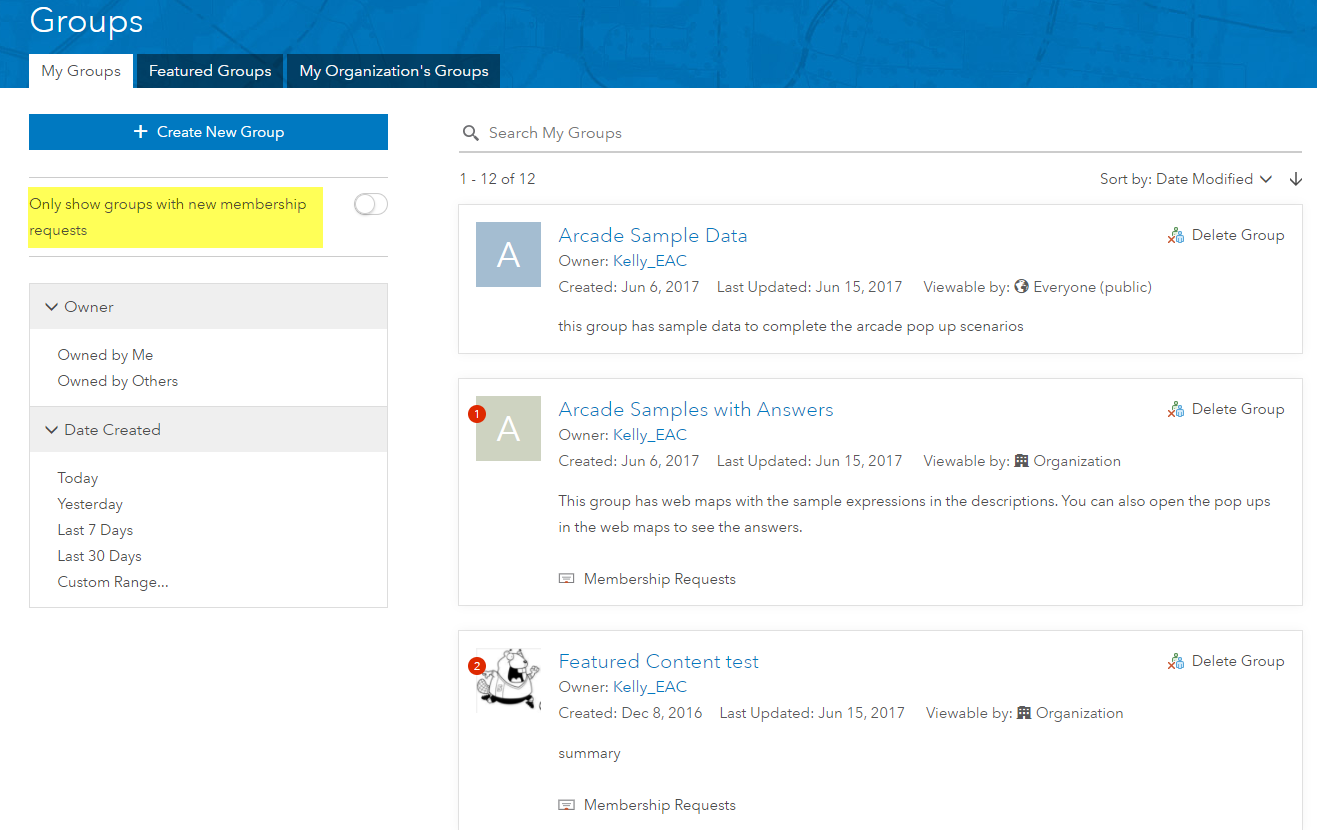Click delete icon for Featured Content test
This screenshot has height=830, width=1317.
point(1176,661)
